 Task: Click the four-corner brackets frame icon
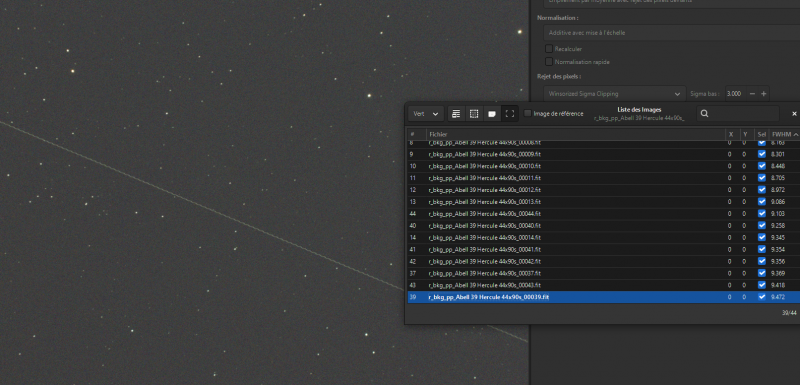(x=510, y=114)
